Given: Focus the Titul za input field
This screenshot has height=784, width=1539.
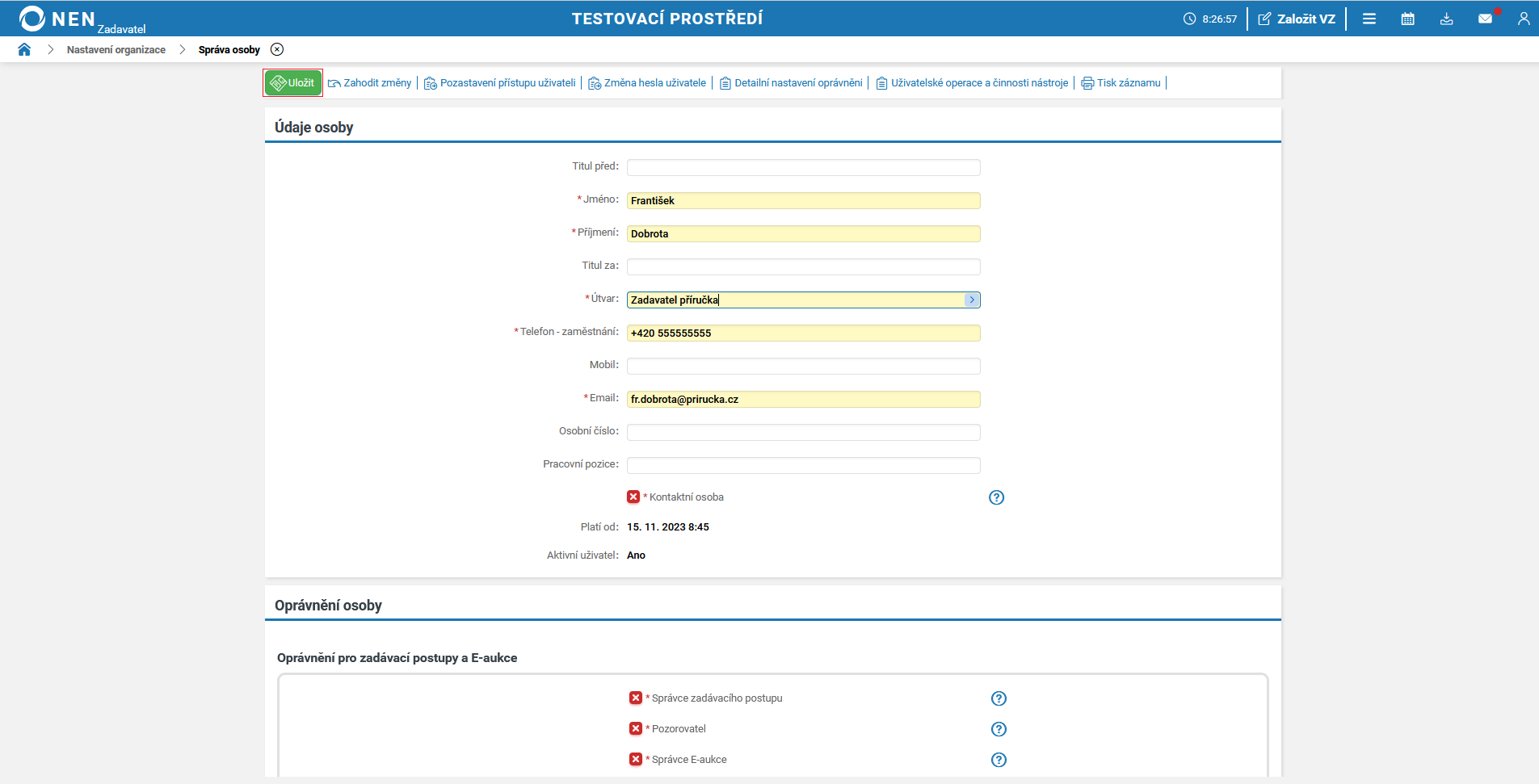Looking at the screenshot, I should coord(803,266).
